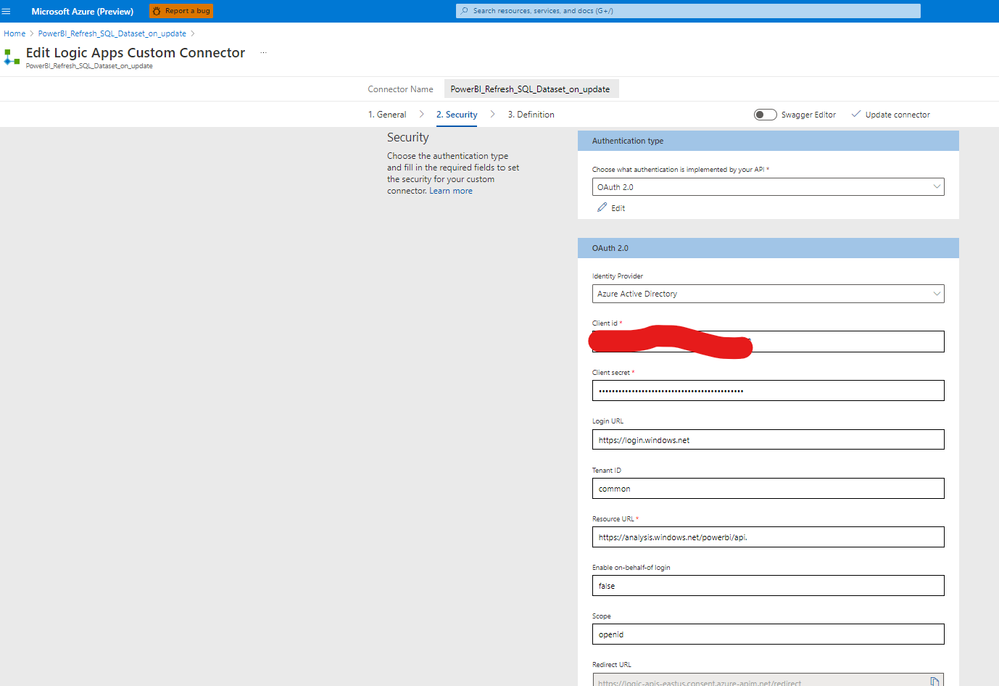Click the Edit authentication link
This screenshot has width=999, height=686.
point(618,208)
